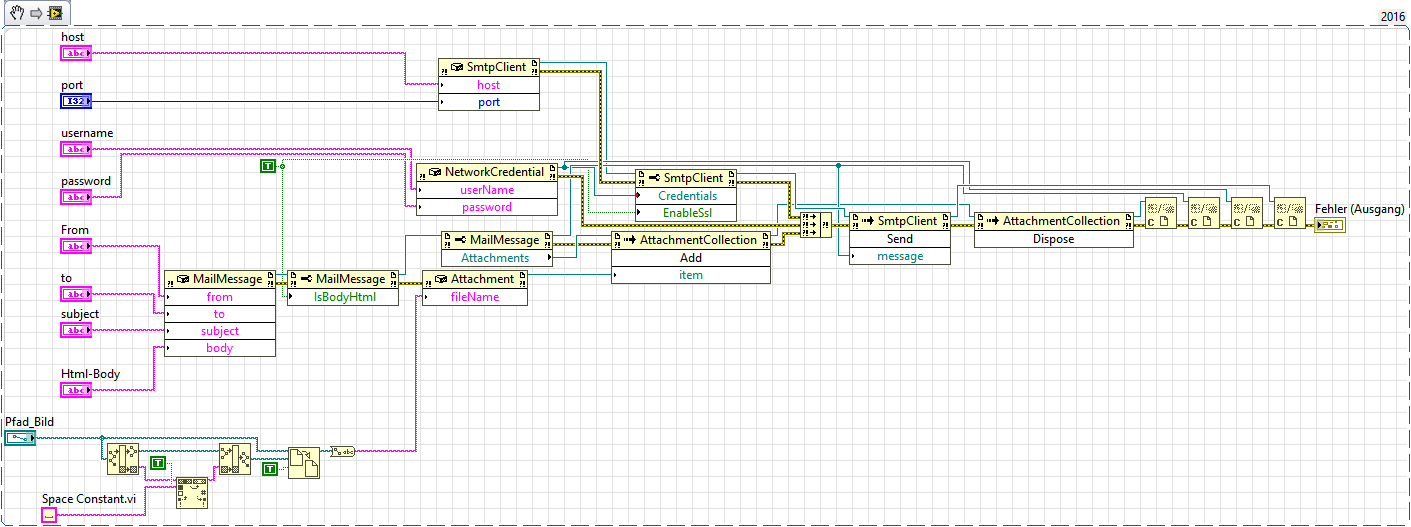Image resolution: width=1411 pixels, height=527 pixels.
Task: Click the hand drag icon on snippet tab
Action: 16,14
